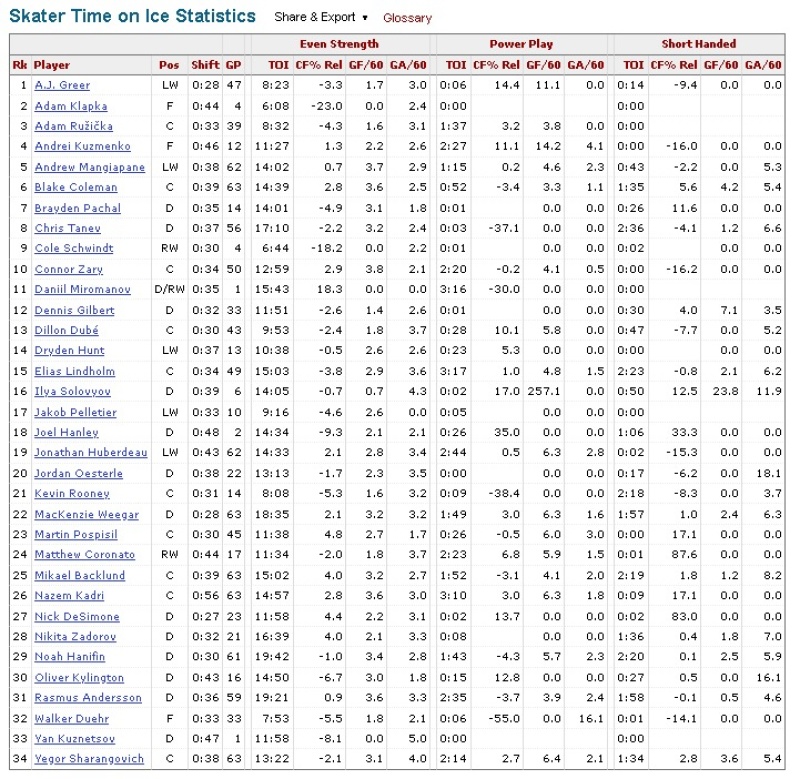Open Elias Lindholm player link
The width and height of the screenshot is (800, 779).
pos(74,371)
